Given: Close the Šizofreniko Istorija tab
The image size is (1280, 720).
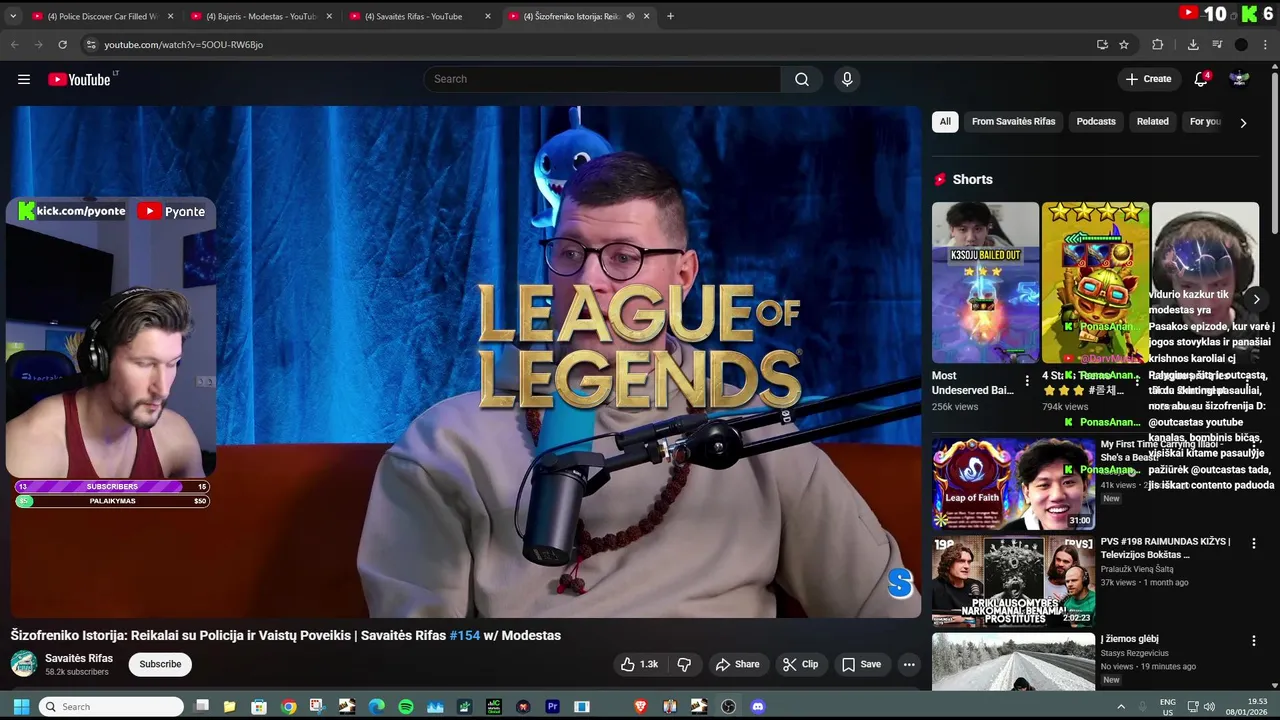Looking at the screenshot, I should tap(647, 16).
